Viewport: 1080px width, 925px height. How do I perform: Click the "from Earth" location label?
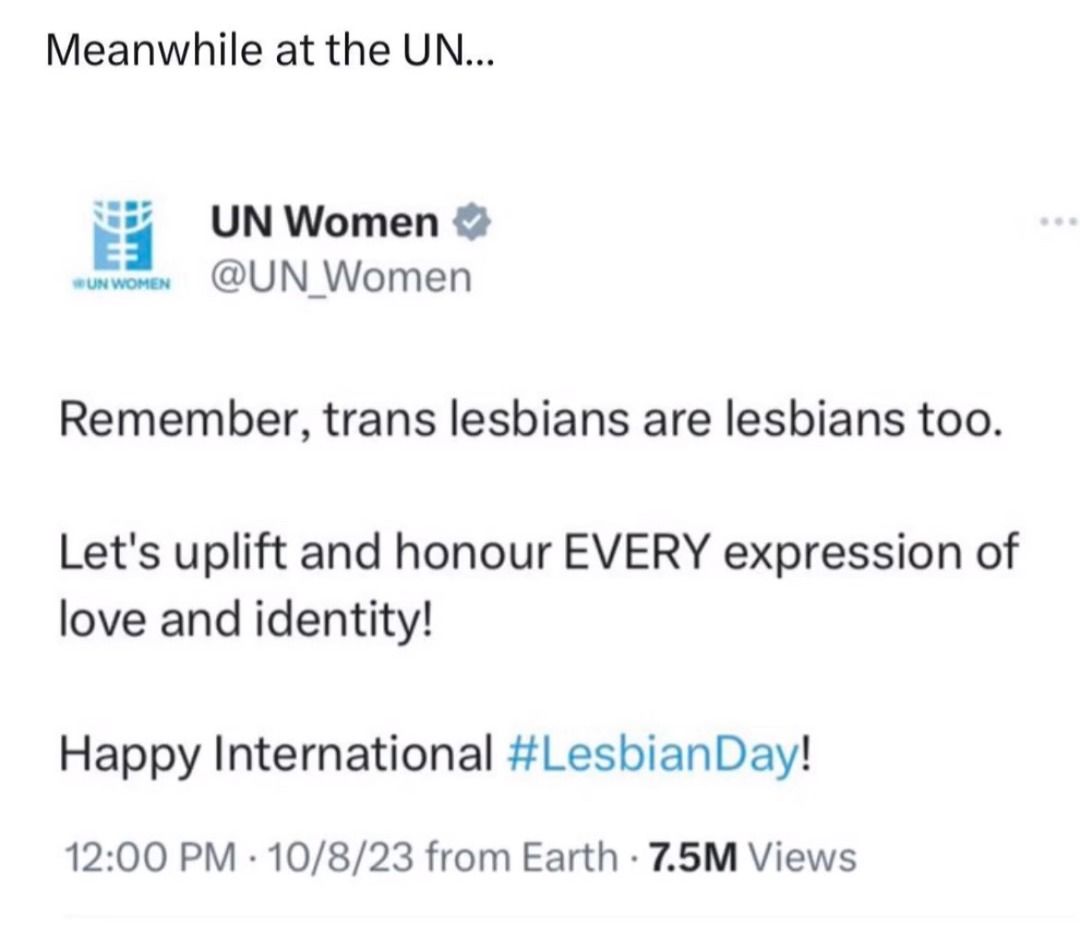pyautogui.click(x=521, y=858)
